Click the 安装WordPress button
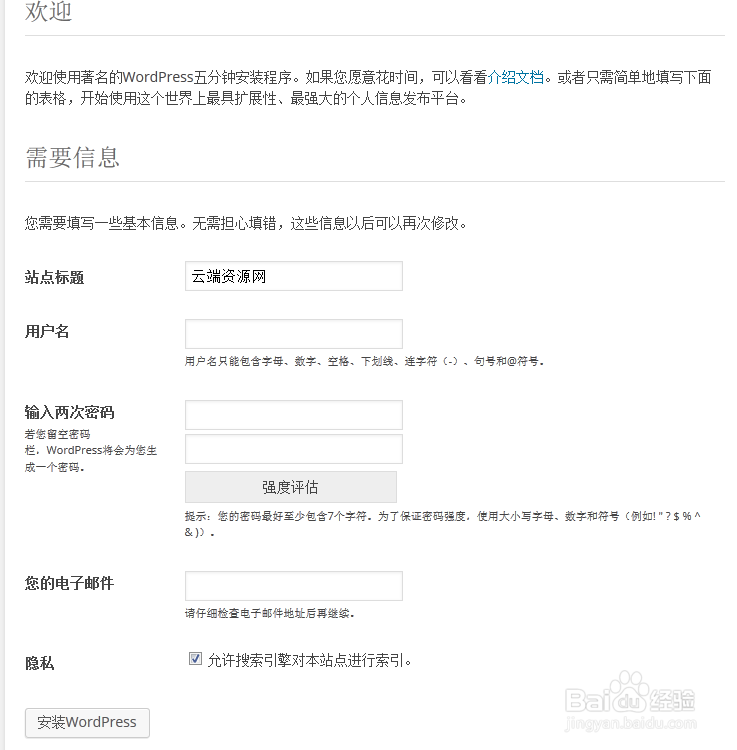737x750 pixels. [87, 722]
